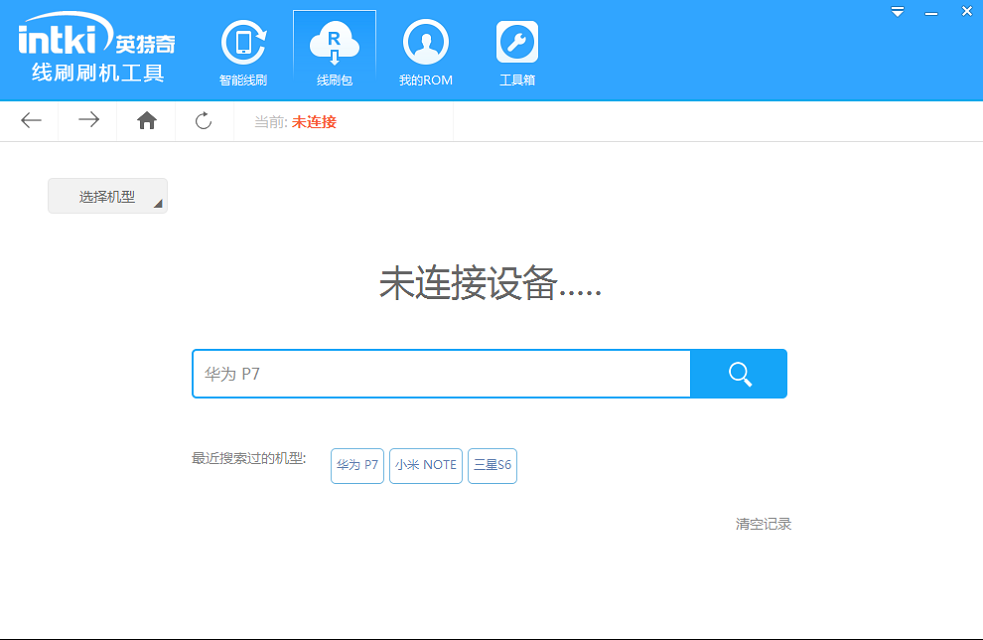Open the corner expander on 选择机型
This screenshot has width=983, height=640.
(x=158, y=204)
